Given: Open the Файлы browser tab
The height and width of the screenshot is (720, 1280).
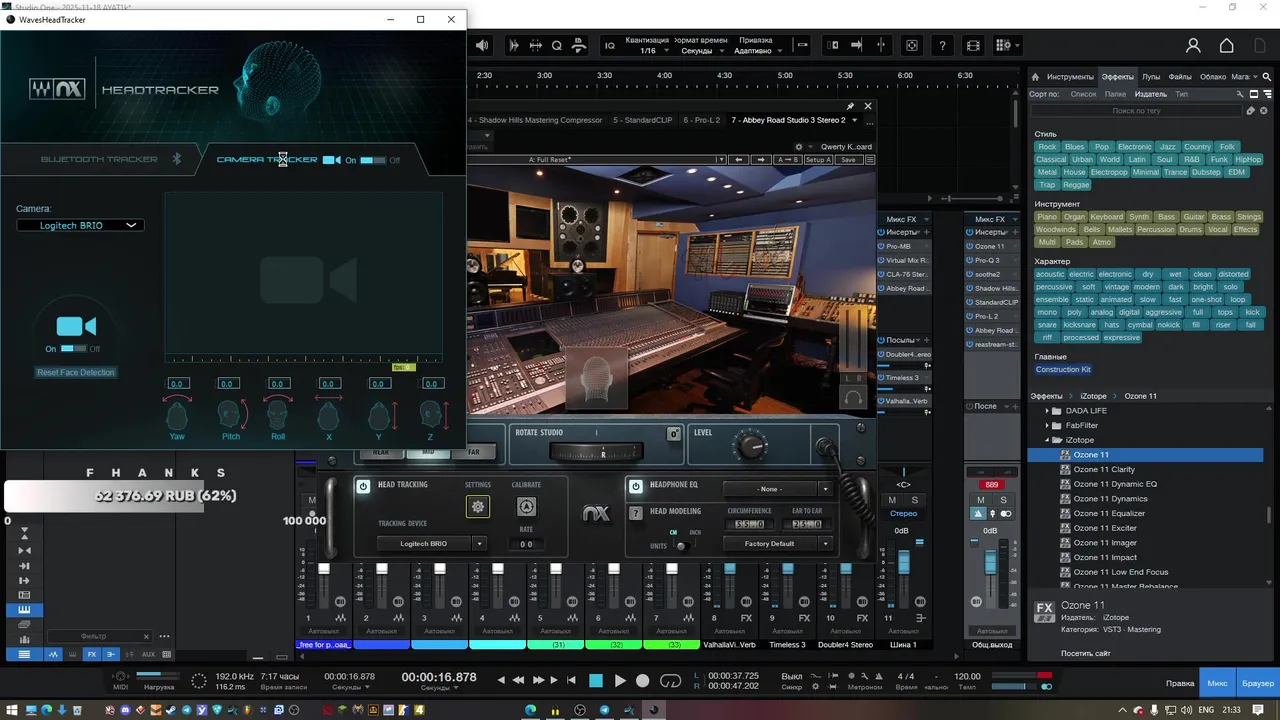Looking at the screenshot, I should [1180, 77].
